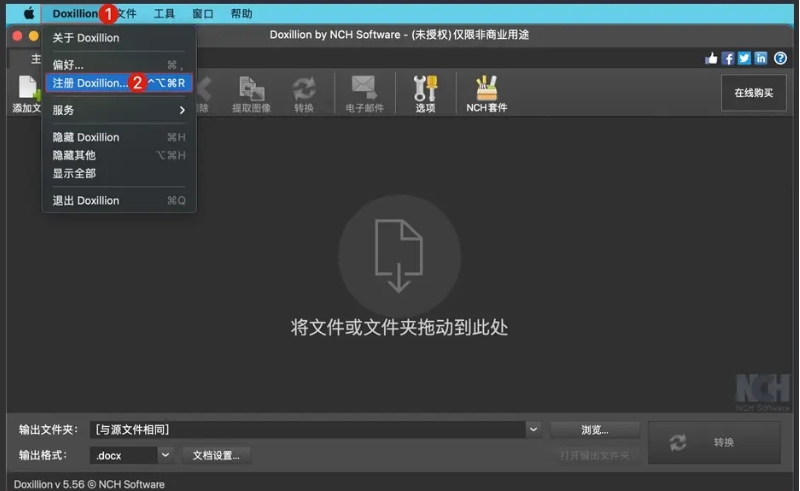Image resolution: width=800 pixels, height=491 pixels.
Task: Open the 工具 menu
Action: point(164,14)
